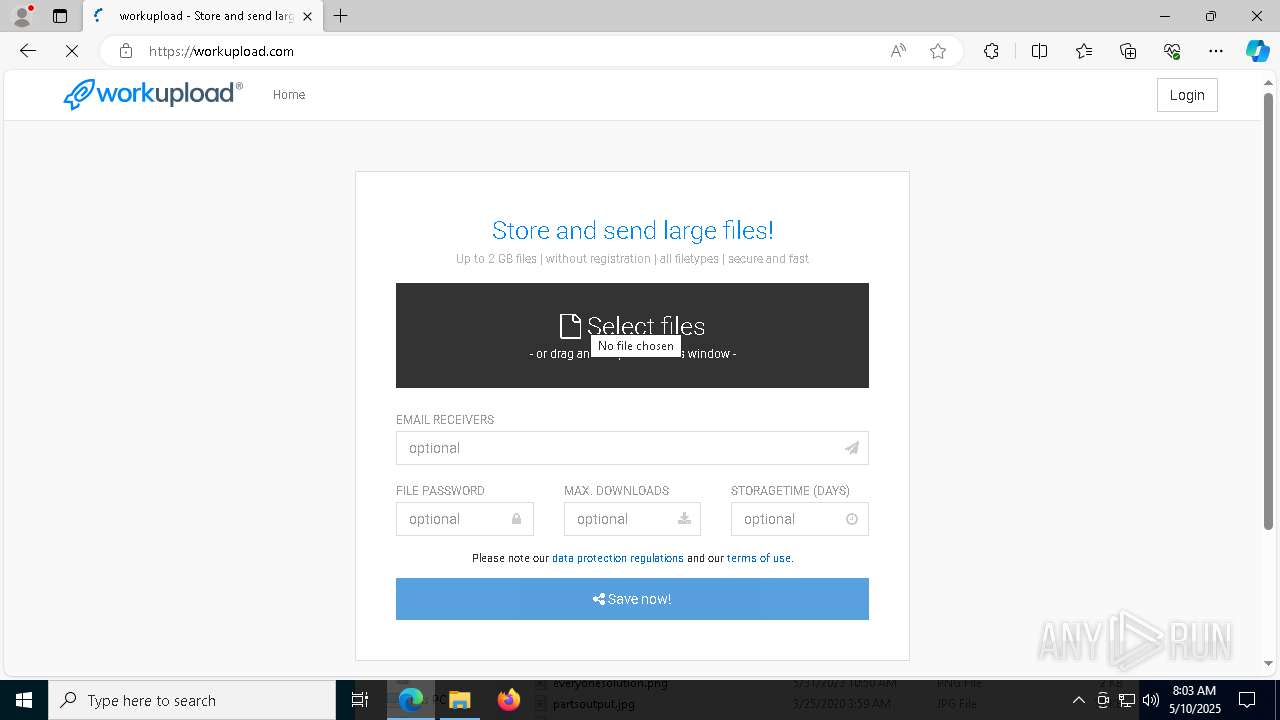Focus the Email Receivers input field

(632, 448)
